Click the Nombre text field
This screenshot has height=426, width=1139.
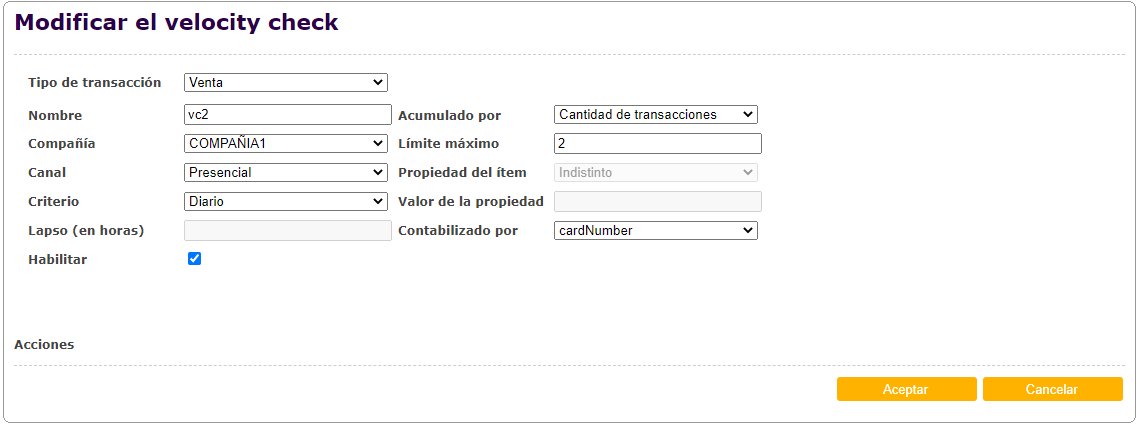coord(288,114)
